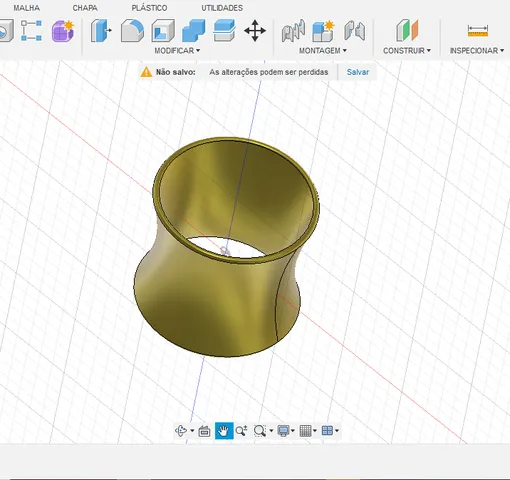
Task: Select the Fillet tool icon
Action: click(132, 31)
